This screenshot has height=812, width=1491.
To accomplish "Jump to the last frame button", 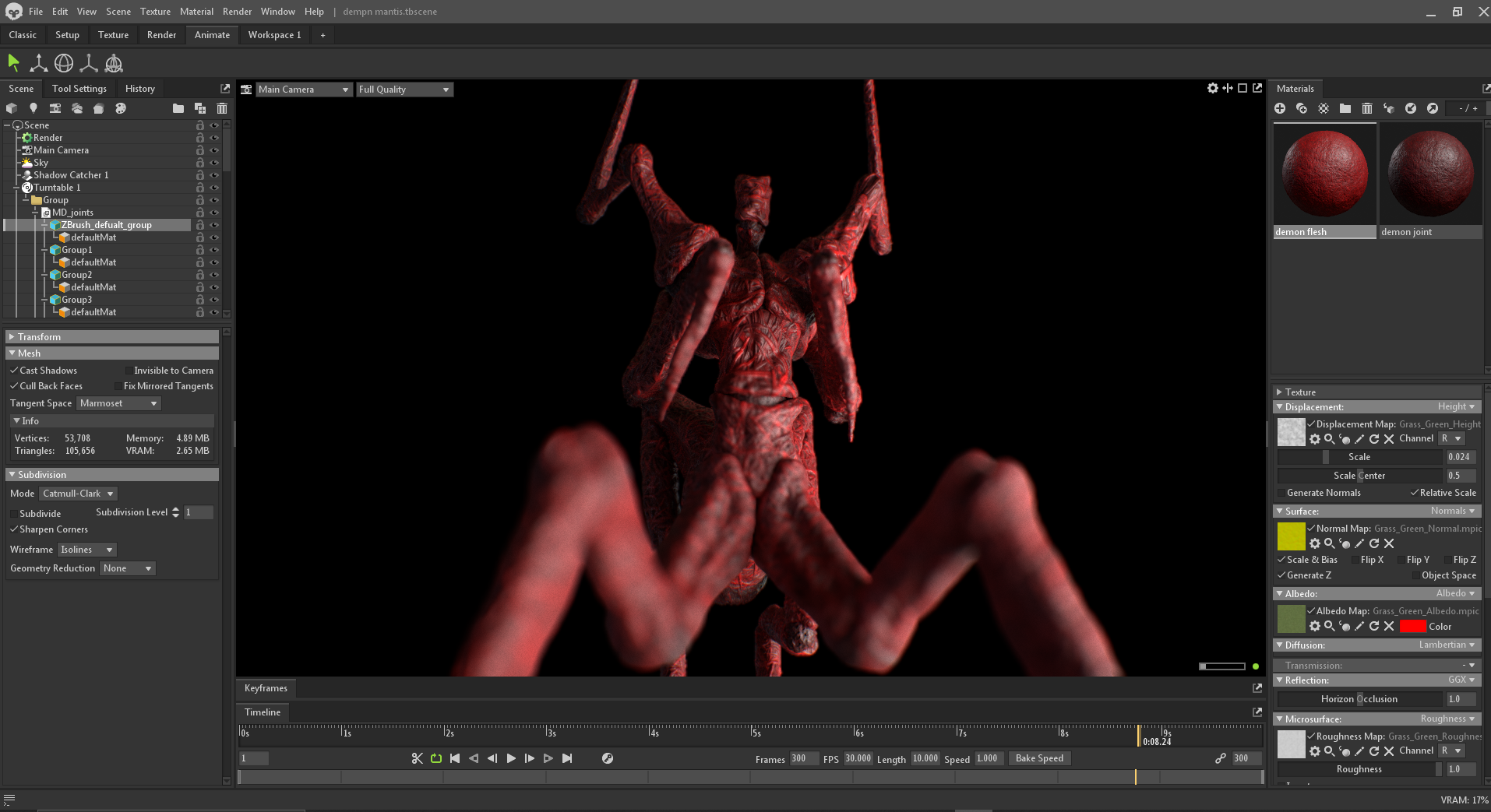I will click(567, 758).
